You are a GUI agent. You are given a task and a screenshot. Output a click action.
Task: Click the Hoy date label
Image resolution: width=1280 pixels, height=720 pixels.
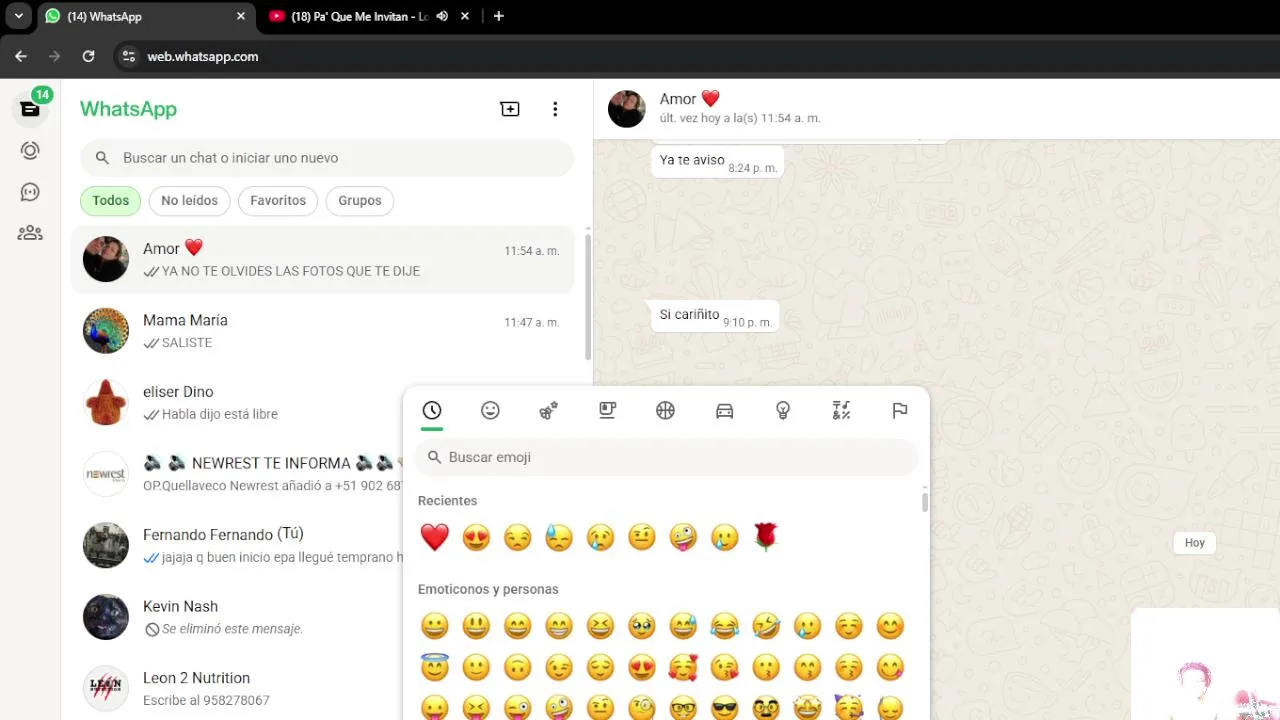tap(1195, 543)
